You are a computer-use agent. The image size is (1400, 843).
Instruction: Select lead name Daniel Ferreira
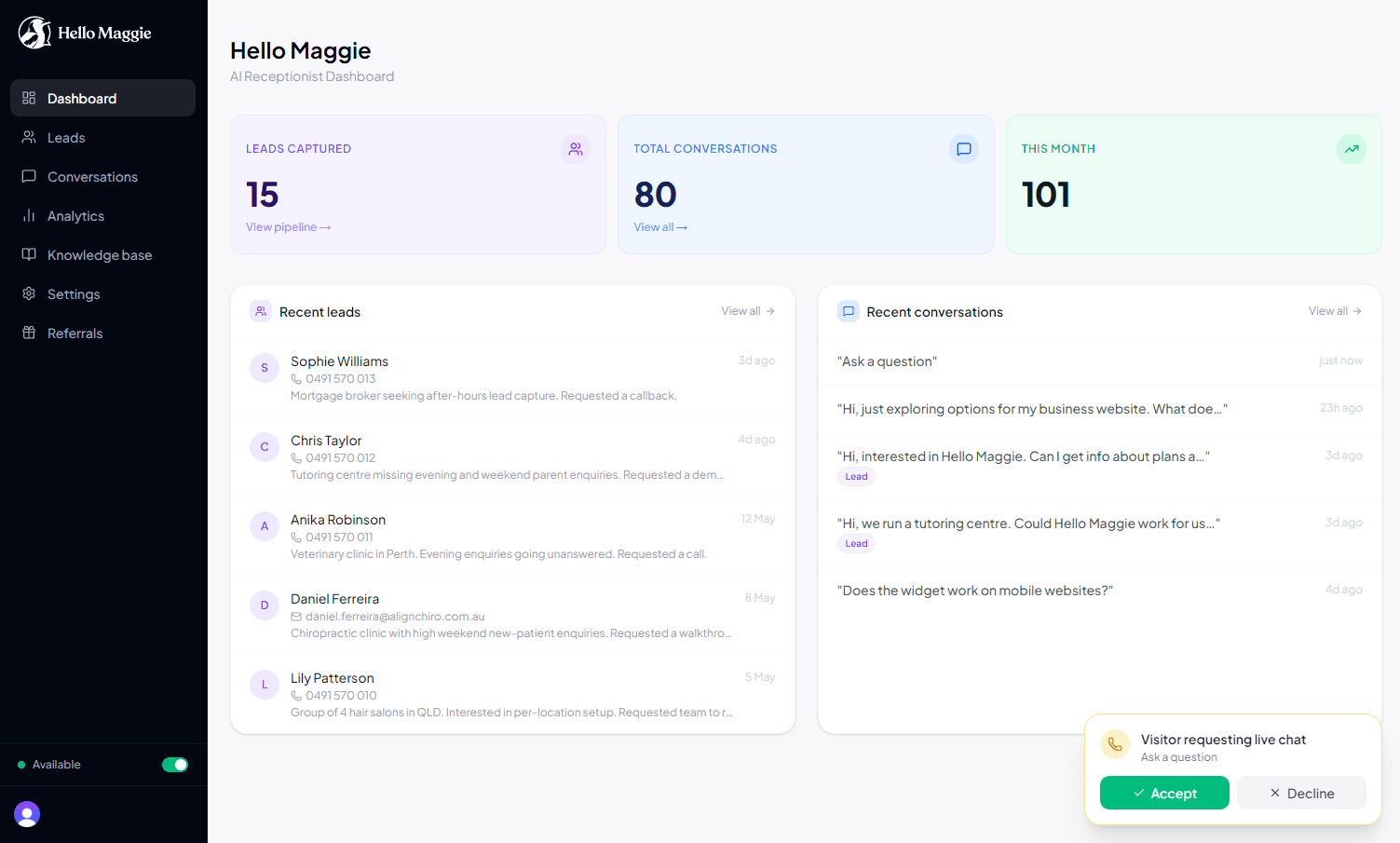click(334, 599)
